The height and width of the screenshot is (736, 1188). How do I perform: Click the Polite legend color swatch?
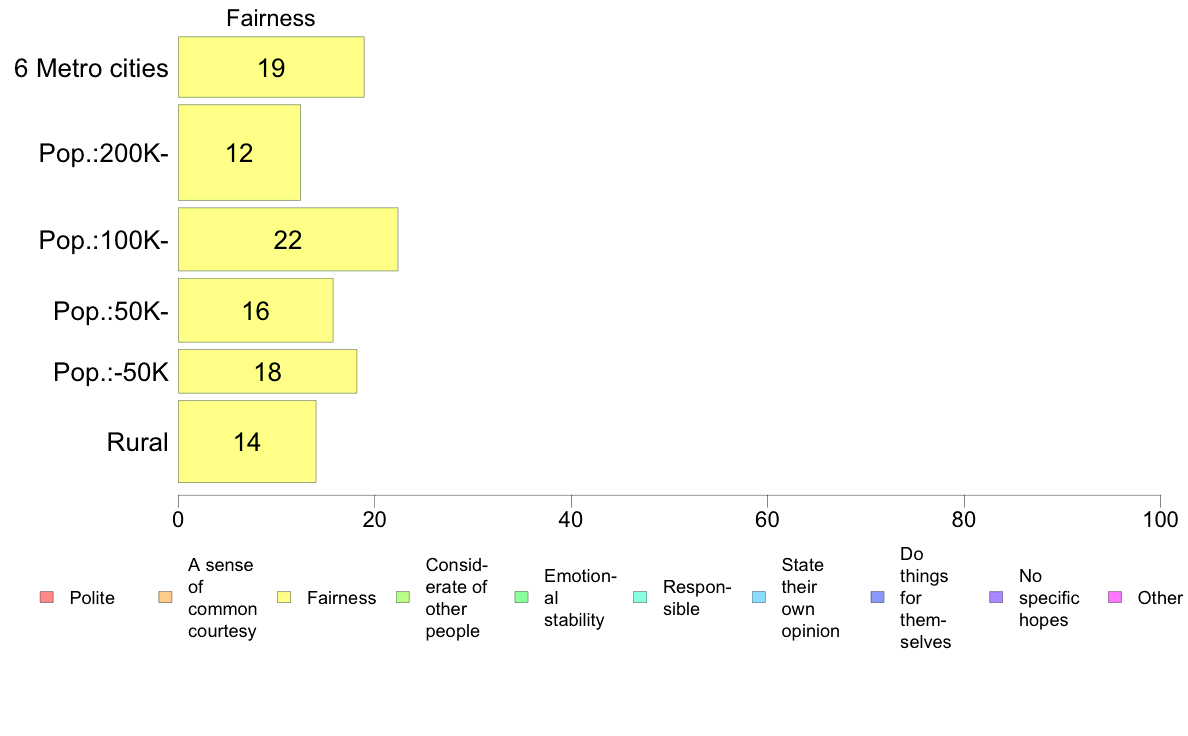46,597
